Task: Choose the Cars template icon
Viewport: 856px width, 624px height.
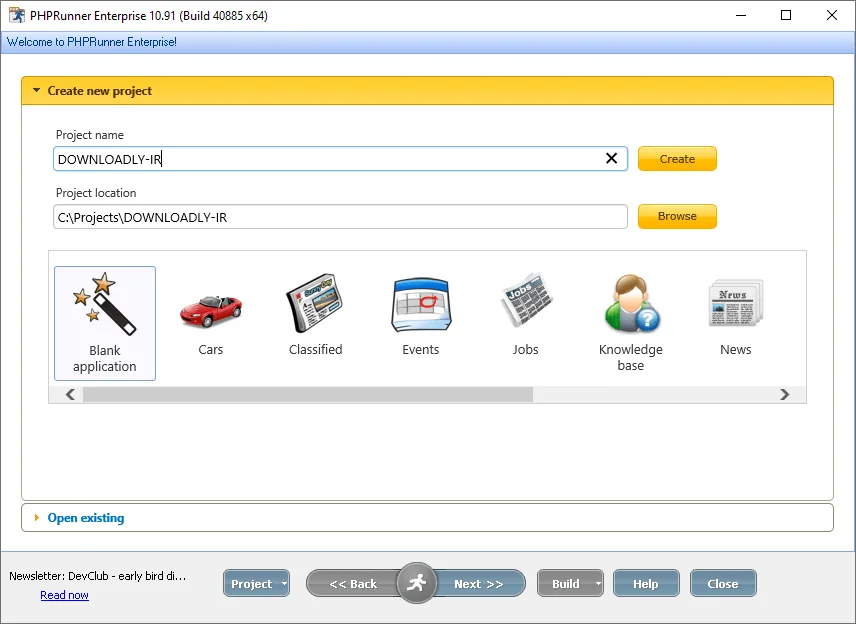Action: click(211, 311)
